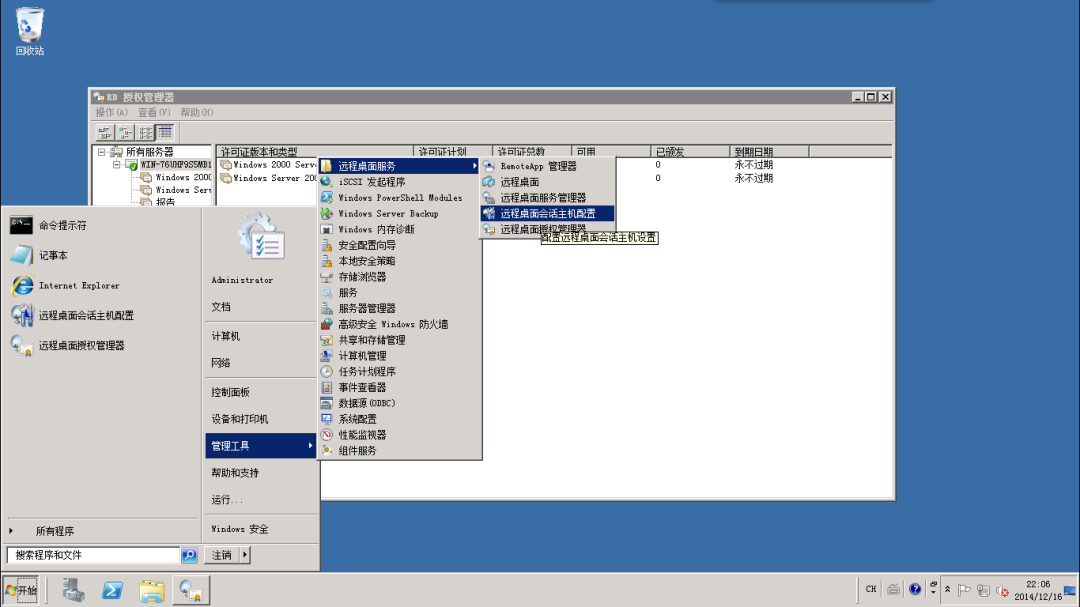Open iSCSI 发起程序 from 管理工具 menu
This screenshot has height=607, width=1080.
(x=399, y=182)
